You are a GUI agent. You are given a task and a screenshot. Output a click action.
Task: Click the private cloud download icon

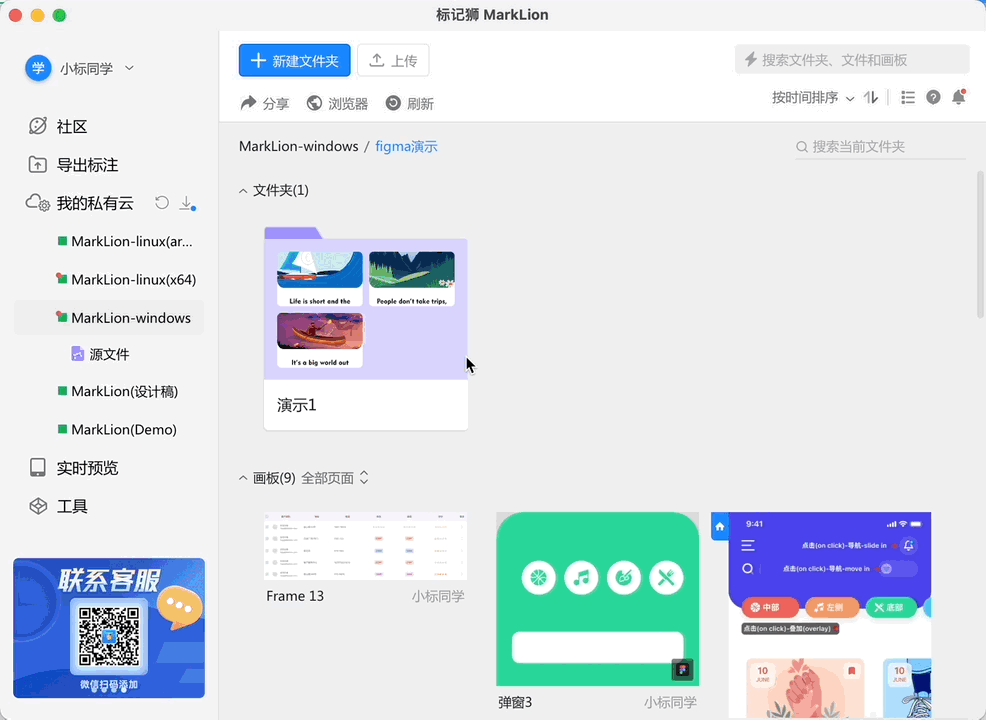pyautogui.click(x=186, y=203)
